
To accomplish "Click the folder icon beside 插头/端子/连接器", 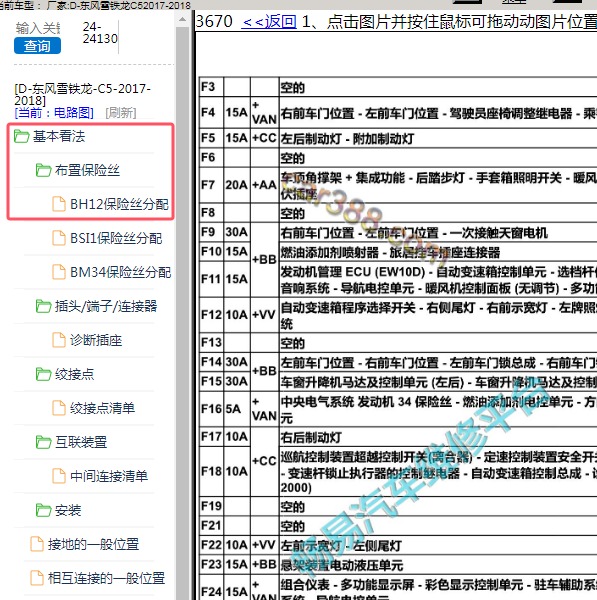I will tap(43, 306).
